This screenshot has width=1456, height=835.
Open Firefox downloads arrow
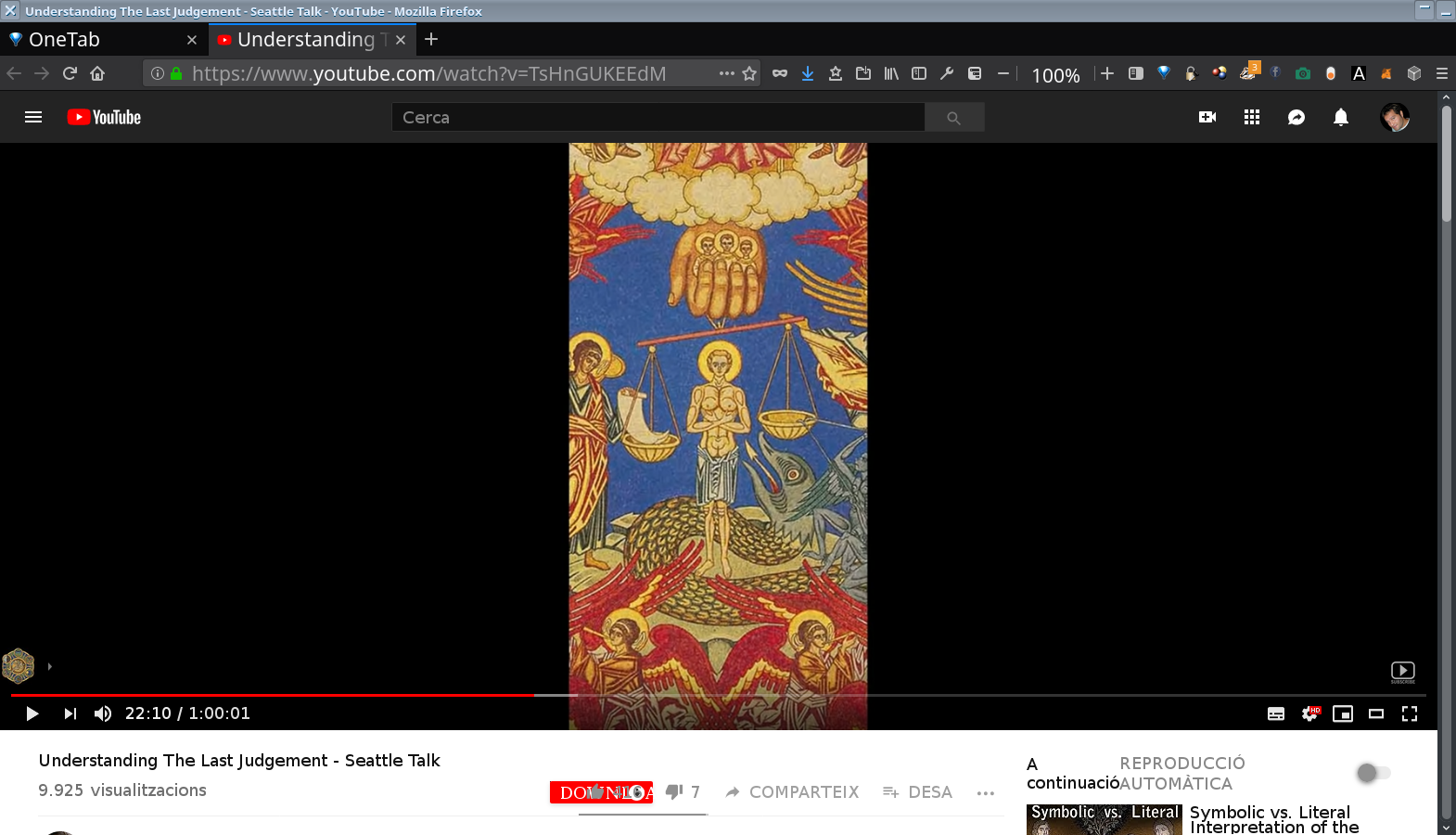pos(808,73)
